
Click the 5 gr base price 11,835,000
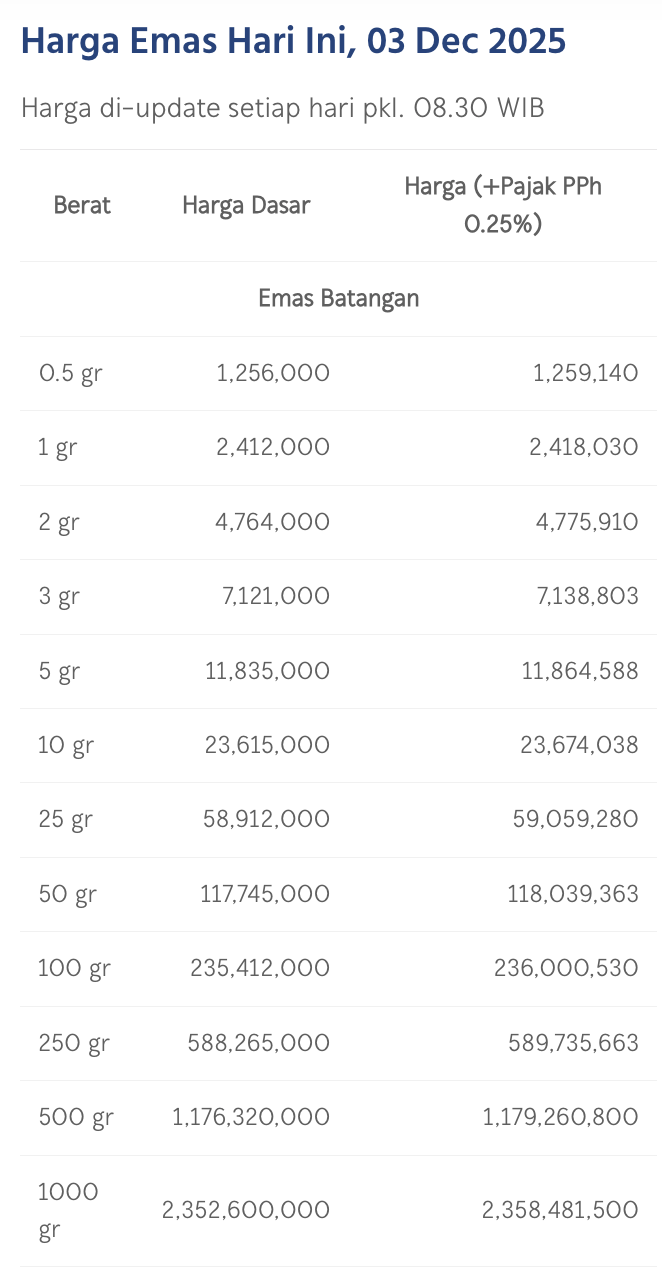click(x=267, y=670)
